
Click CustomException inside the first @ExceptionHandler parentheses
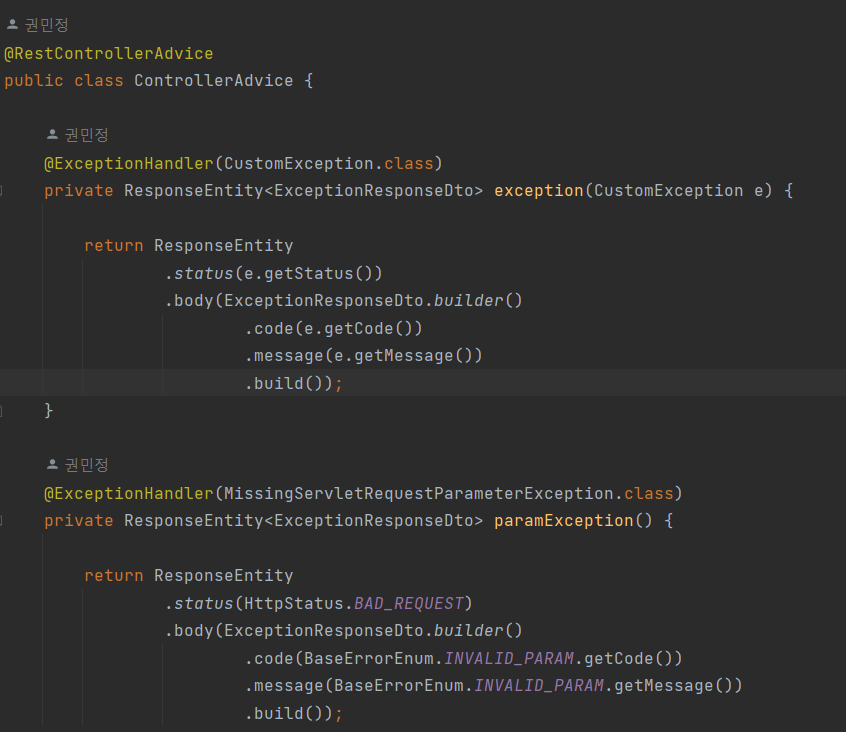(x=299, y=163)
